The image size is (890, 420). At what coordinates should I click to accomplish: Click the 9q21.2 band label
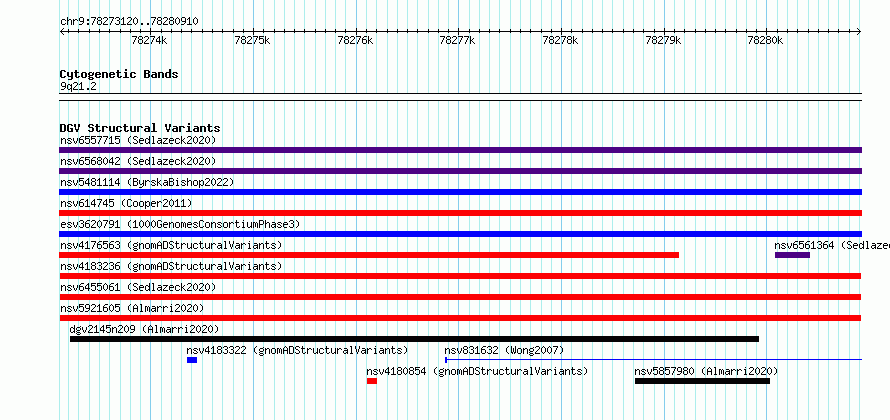tap(78, 87)
